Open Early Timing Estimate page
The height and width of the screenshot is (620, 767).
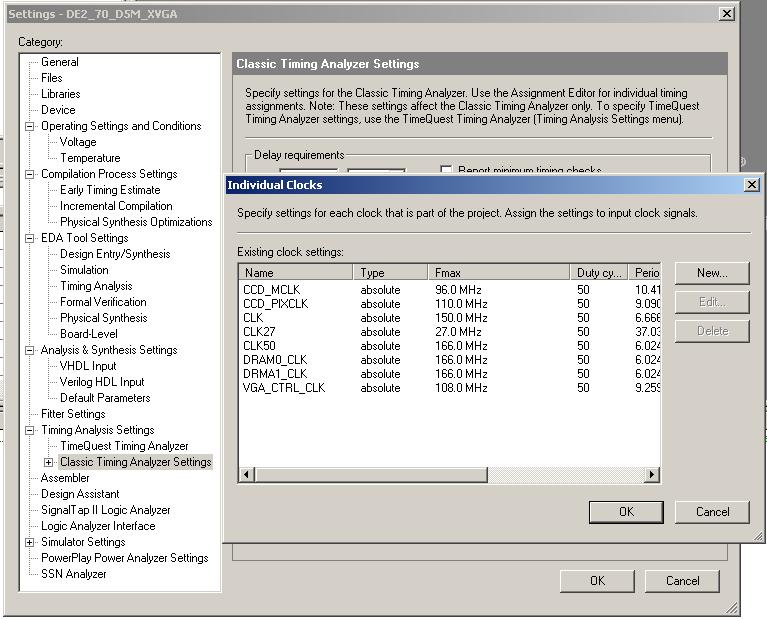[110, 190]
